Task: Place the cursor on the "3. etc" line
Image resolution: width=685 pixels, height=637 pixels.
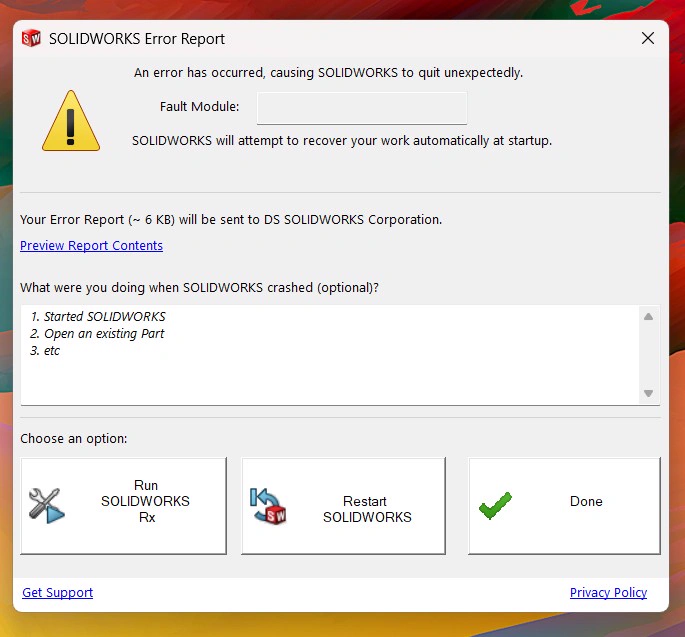Action: [x=45, y=351]
